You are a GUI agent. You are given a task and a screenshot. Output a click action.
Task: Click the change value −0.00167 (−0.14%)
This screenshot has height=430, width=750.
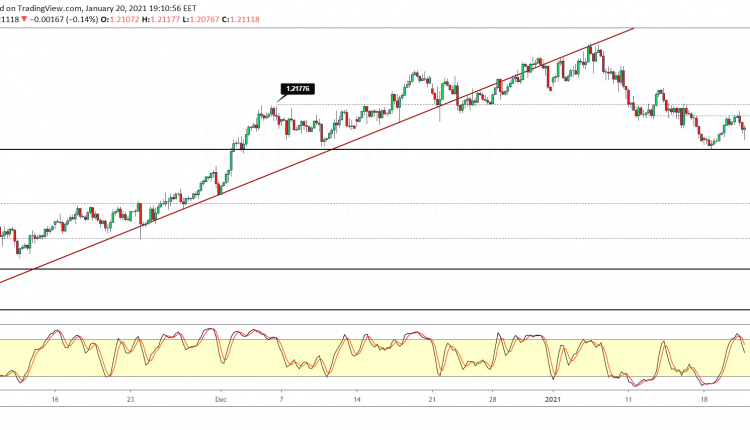click(64, 20)
